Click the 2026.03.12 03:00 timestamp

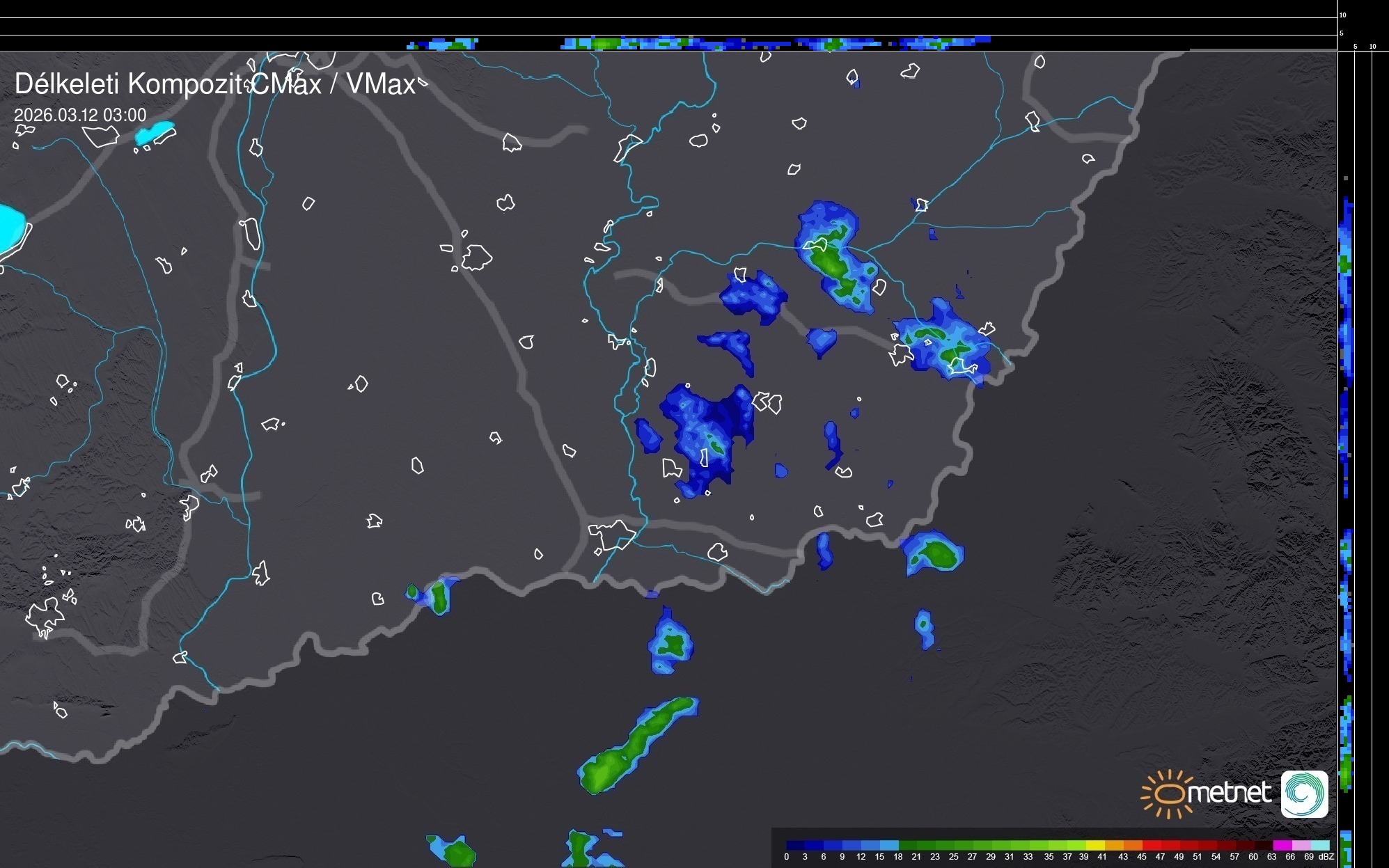click(80, 115)
